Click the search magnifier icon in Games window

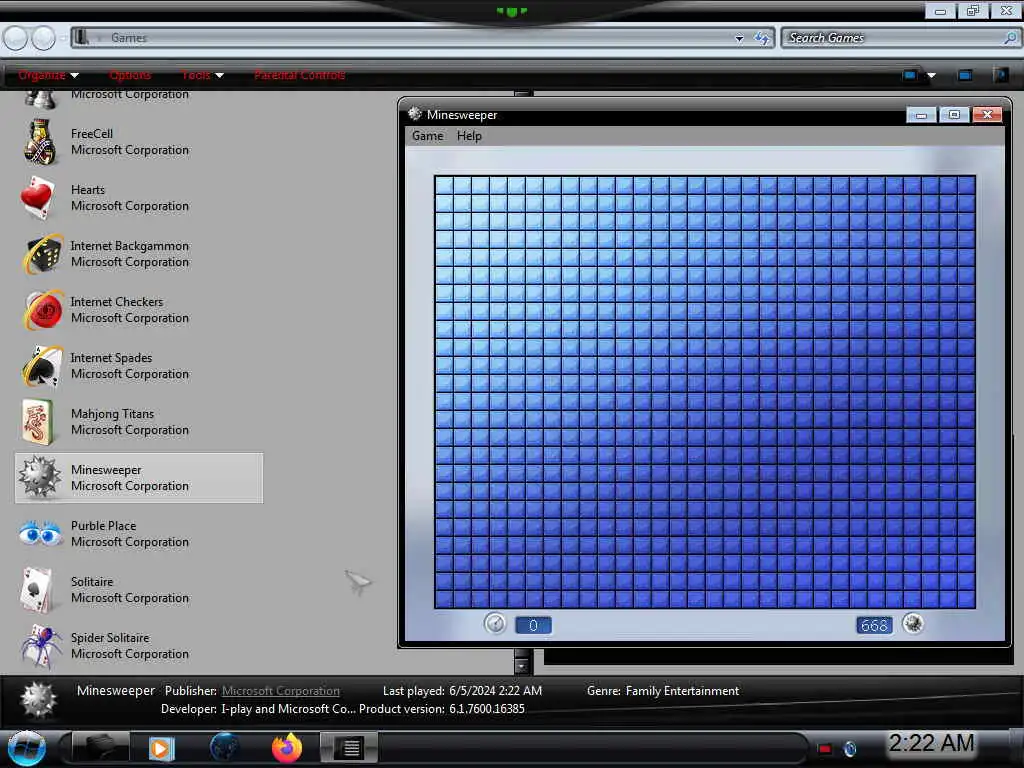pos(1010,38)
